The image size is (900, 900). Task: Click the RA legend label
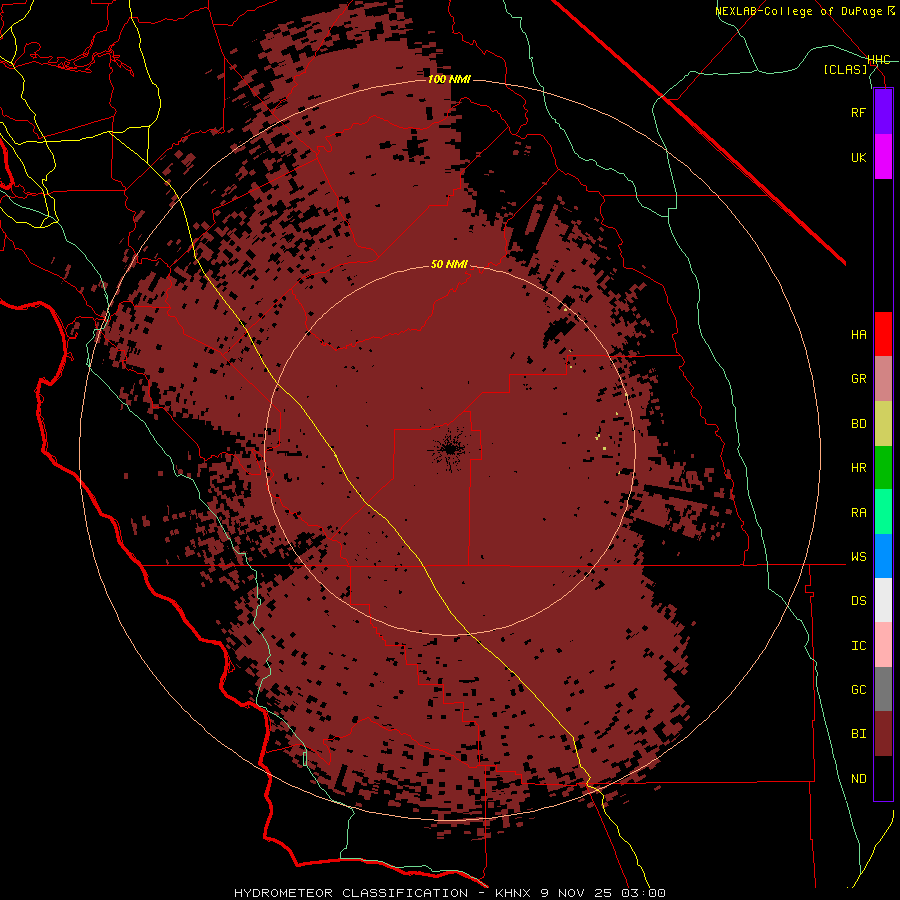point(859,513)
